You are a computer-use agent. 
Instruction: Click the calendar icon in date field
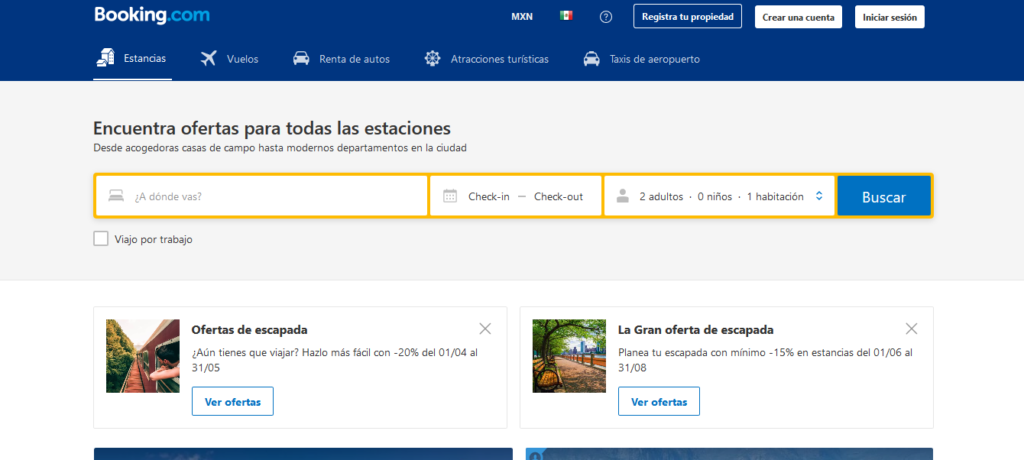(450, 196)
